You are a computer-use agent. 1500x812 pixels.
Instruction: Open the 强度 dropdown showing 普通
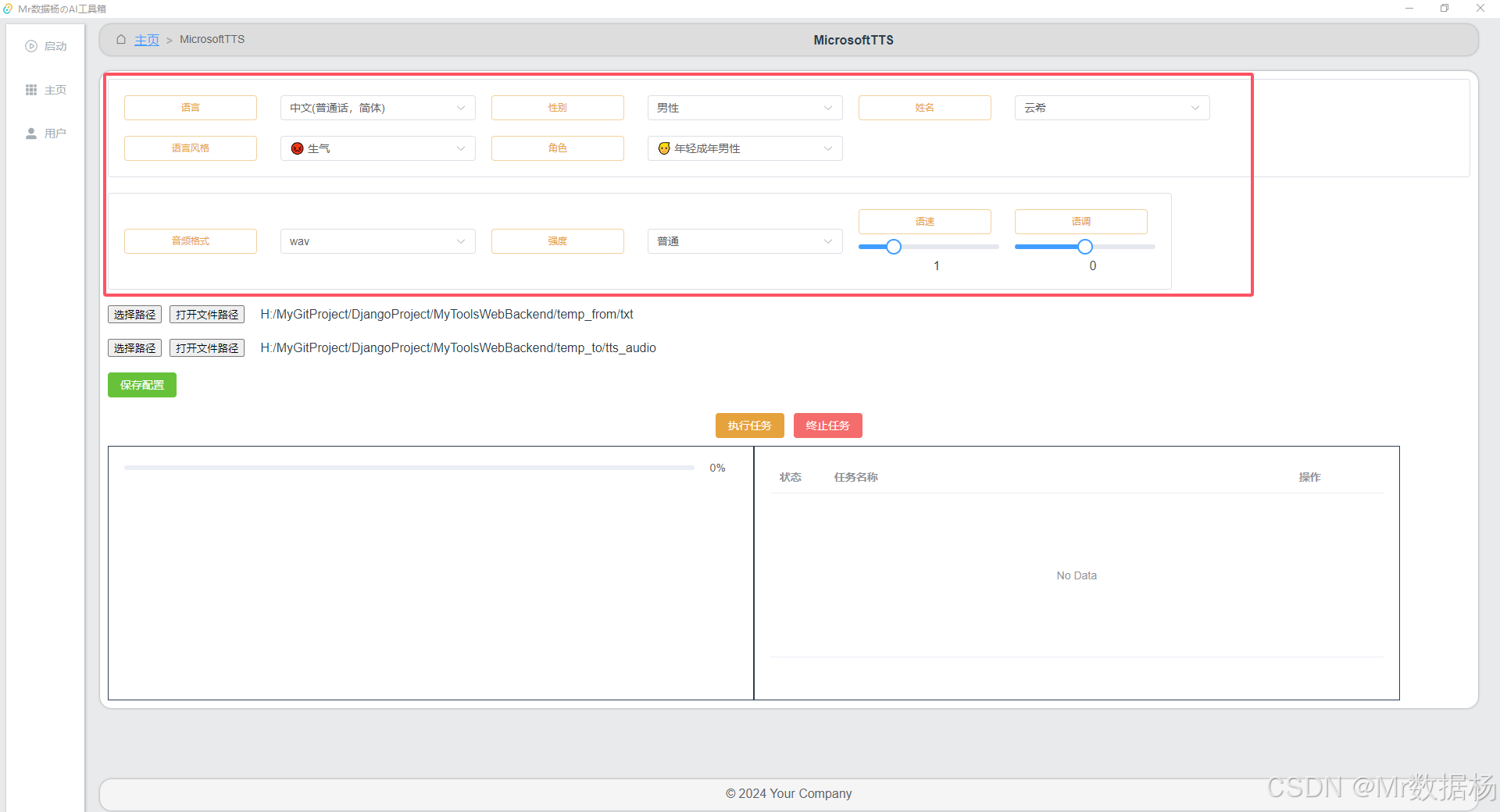coord(745,241)
